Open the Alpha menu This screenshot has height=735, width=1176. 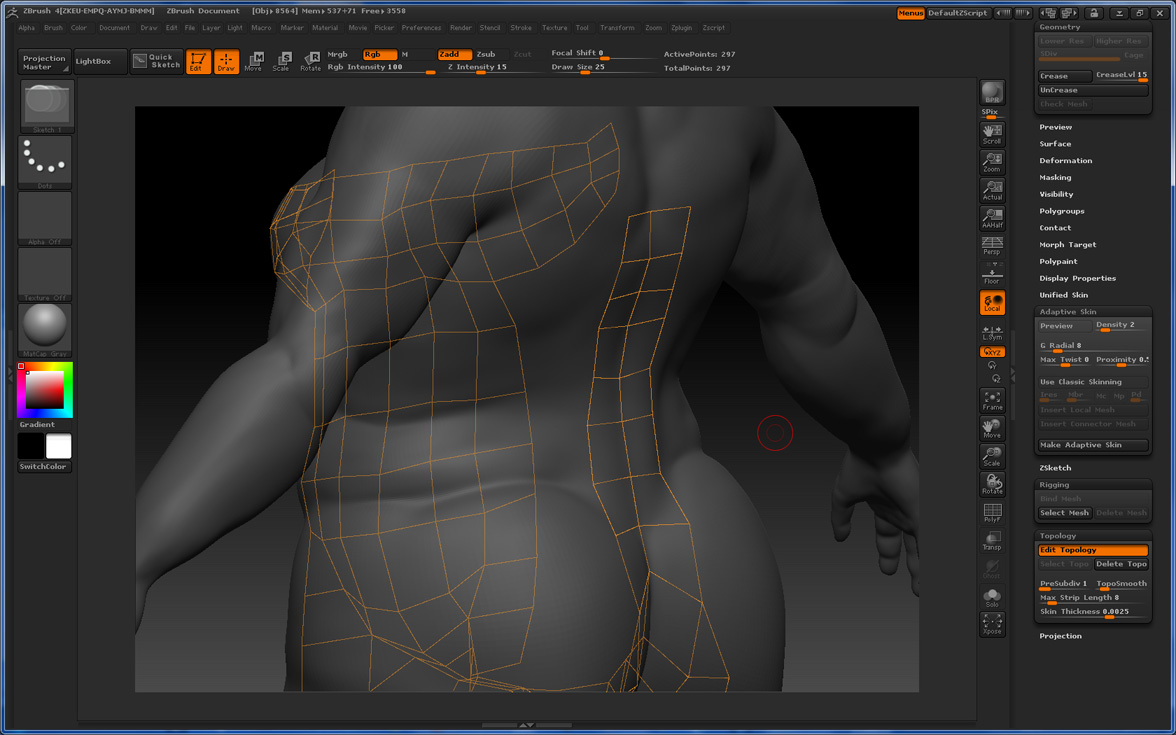tap(26, 28)
